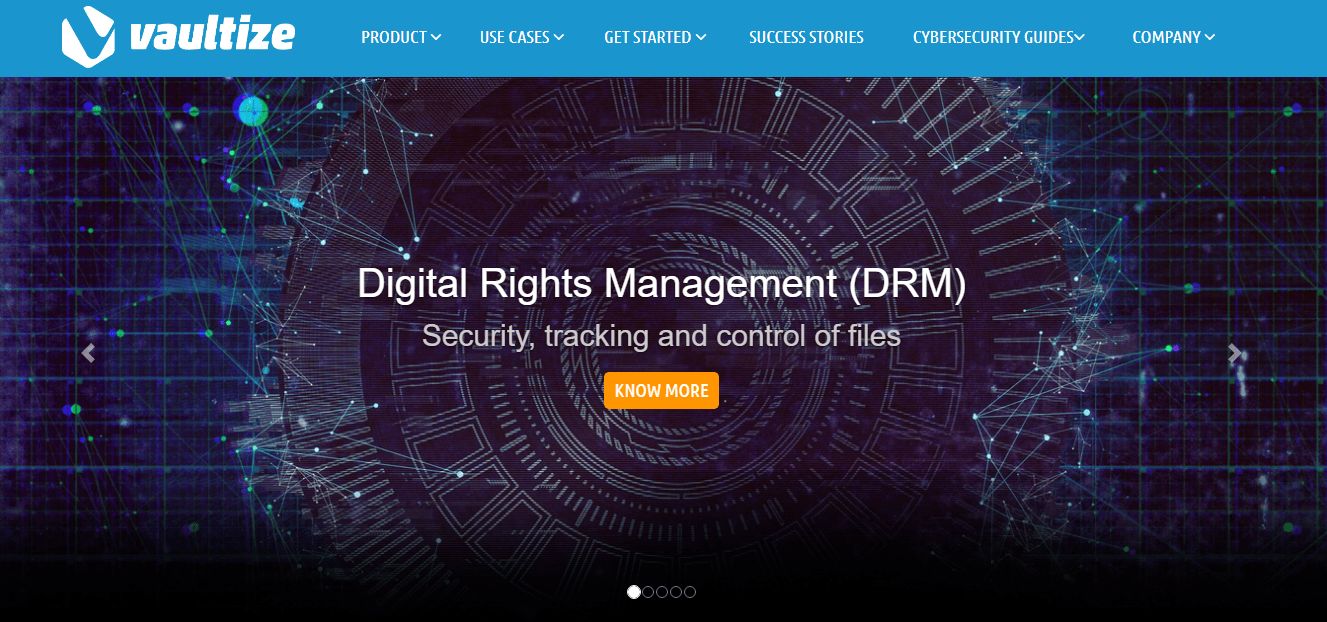Go to previous slide with left arrow
Screen dimensions: 1327x622
pos(88,353)
